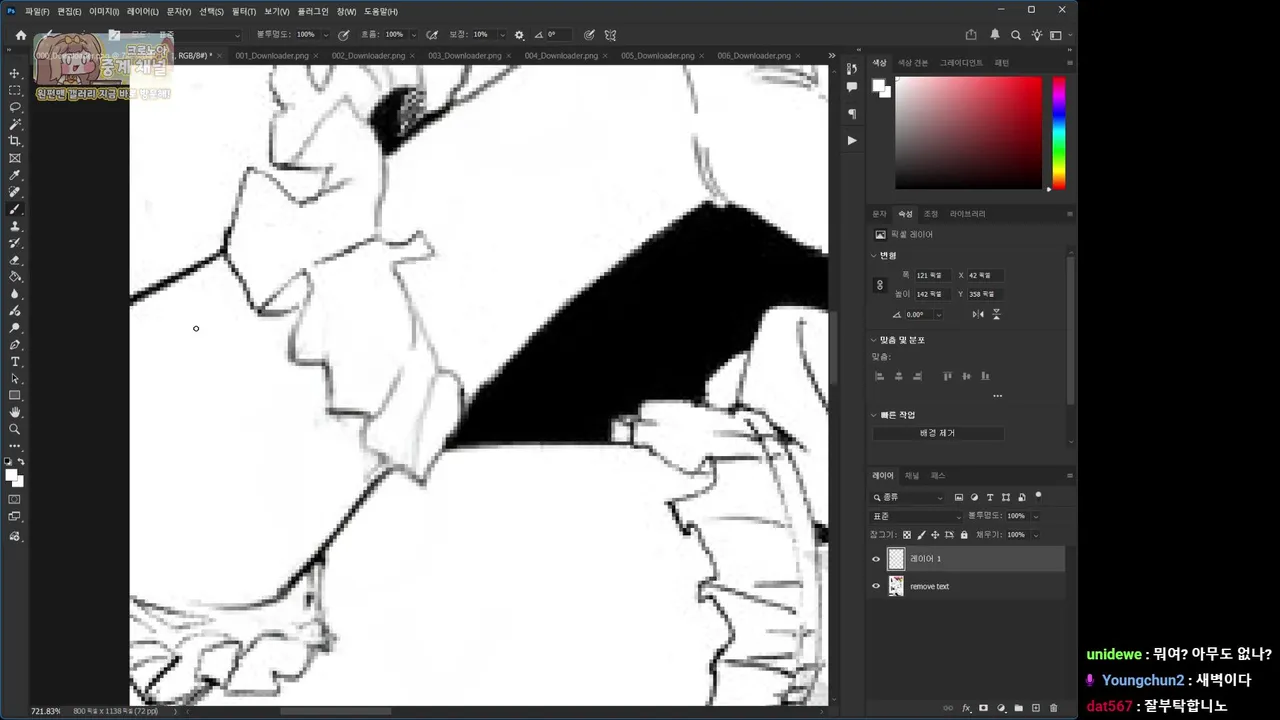Viewport: 1280px width, 720px height.
Task: Select the Rectangular Marquee tool
Action: click(x=15, y=91)
